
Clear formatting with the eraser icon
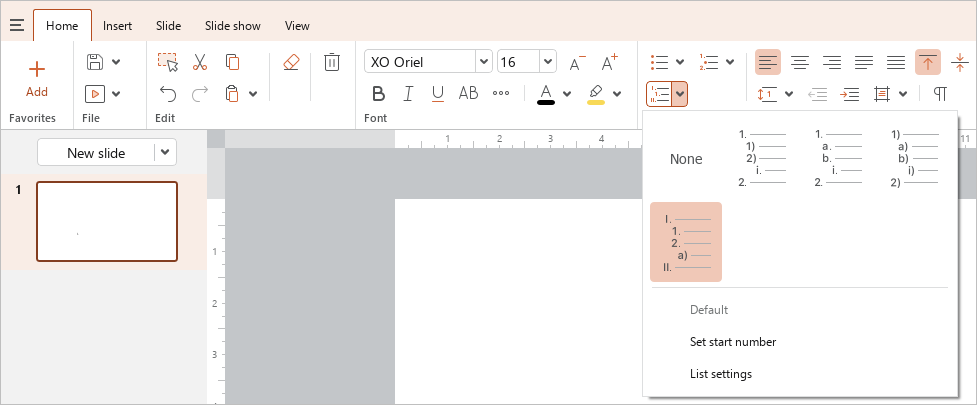click(x=291, y=62)
